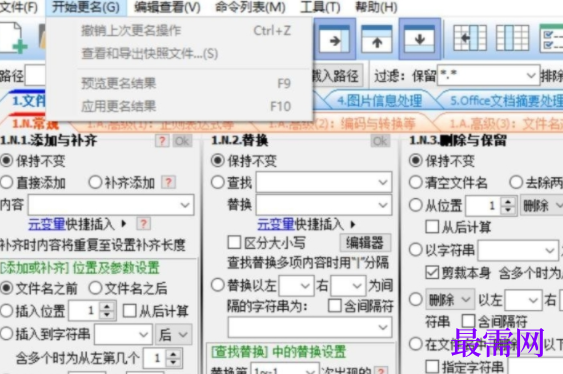Click the move down arrow toolbar icon

[419, 39]
